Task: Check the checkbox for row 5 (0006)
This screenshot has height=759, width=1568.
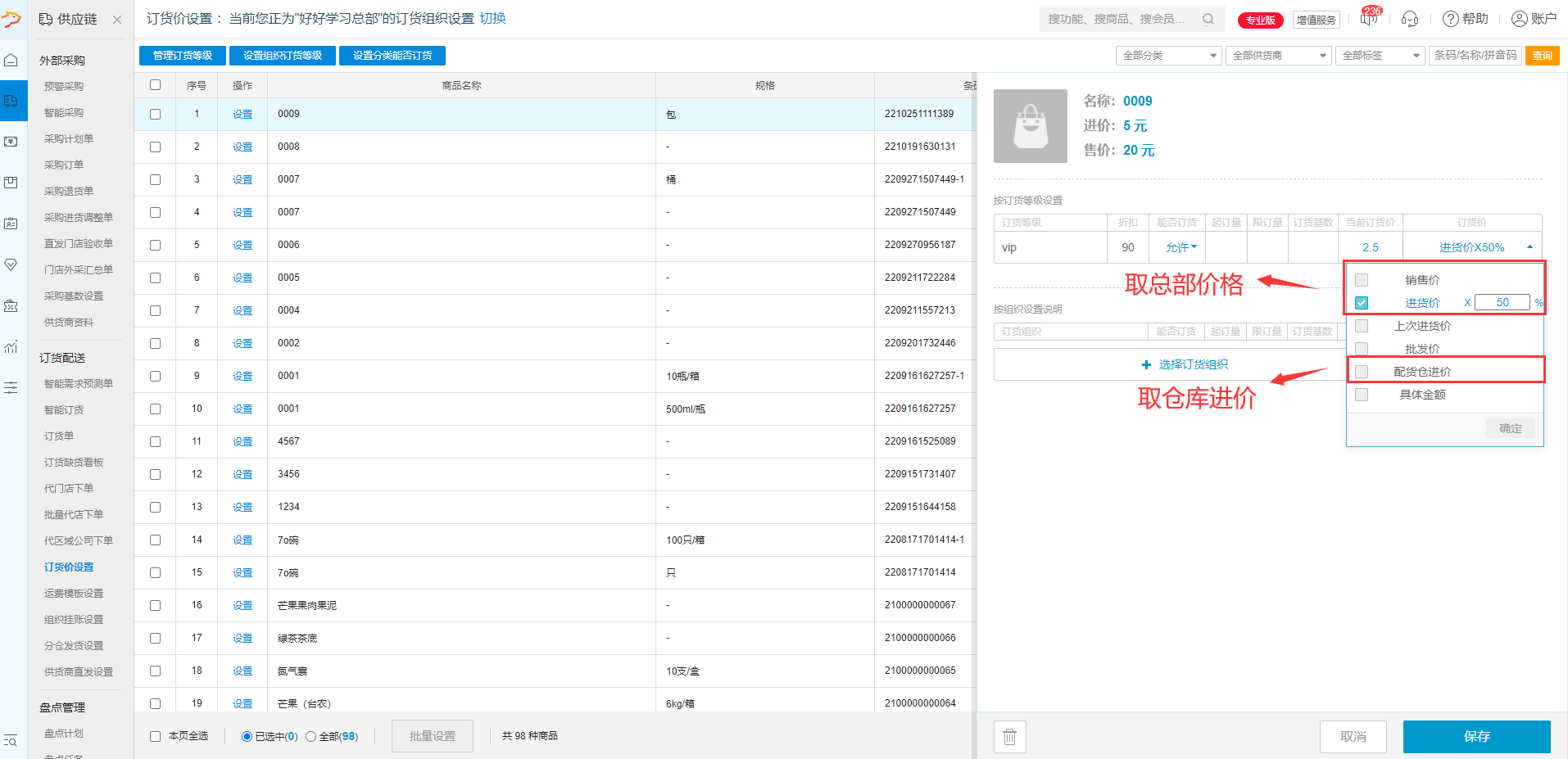Action: [156, 246]
